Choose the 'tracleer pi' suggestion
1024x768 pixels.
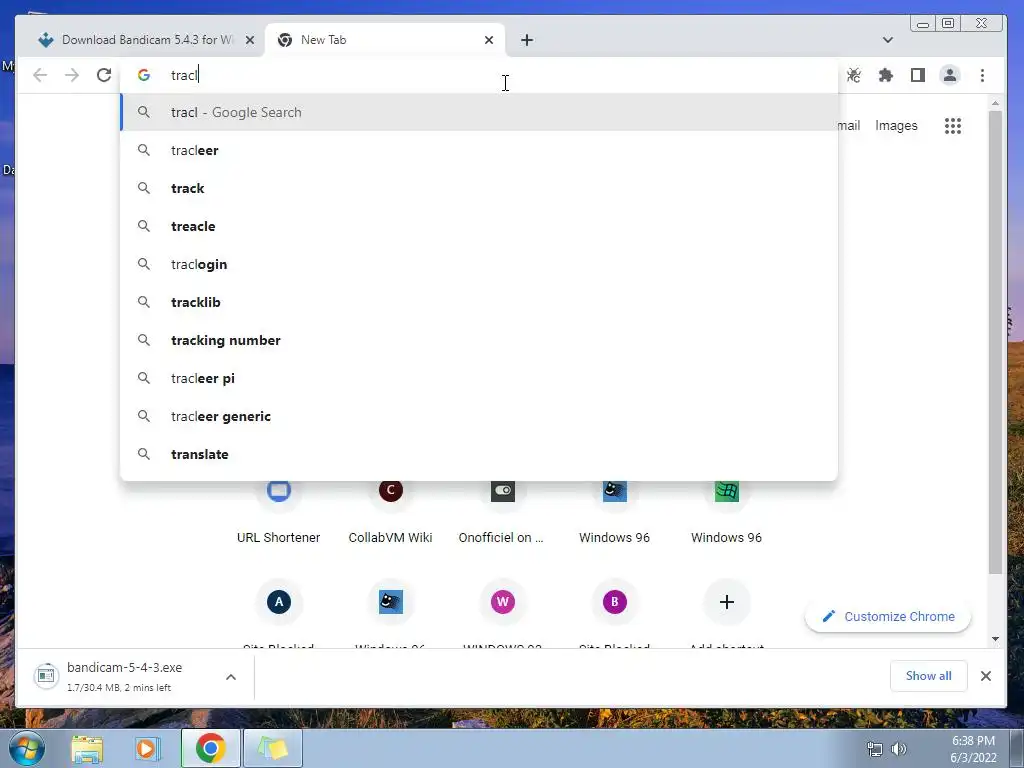479,378
